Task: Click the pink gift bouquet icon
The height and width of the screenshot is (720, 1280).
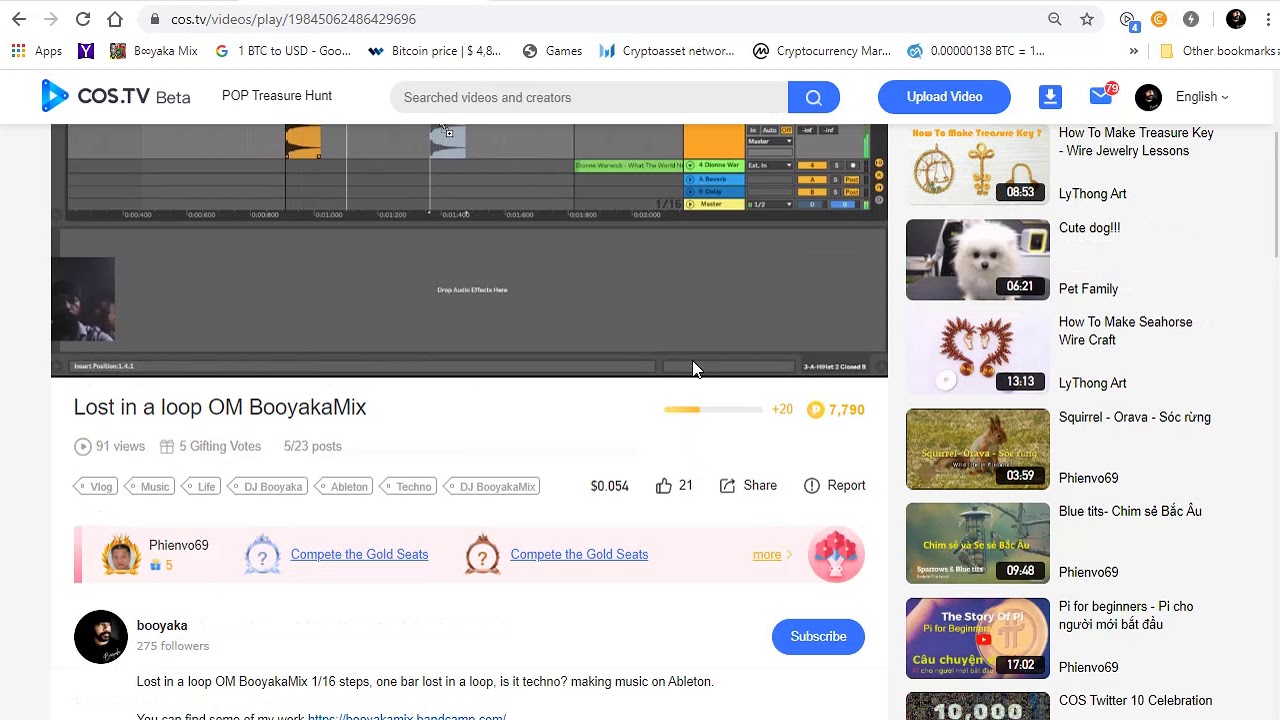Action: (x=836, y=555)
